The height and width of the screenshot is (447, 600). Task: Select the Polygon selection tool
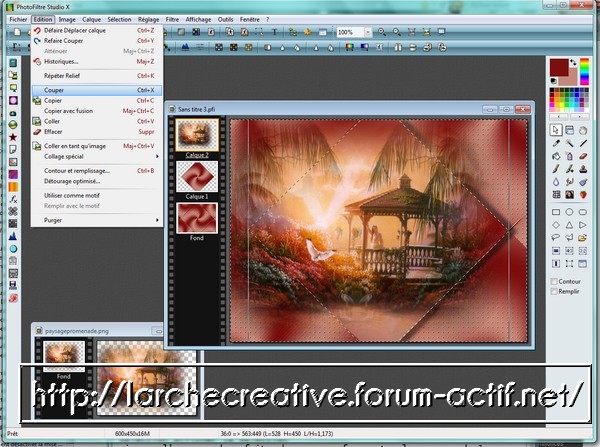click(569, 238)
